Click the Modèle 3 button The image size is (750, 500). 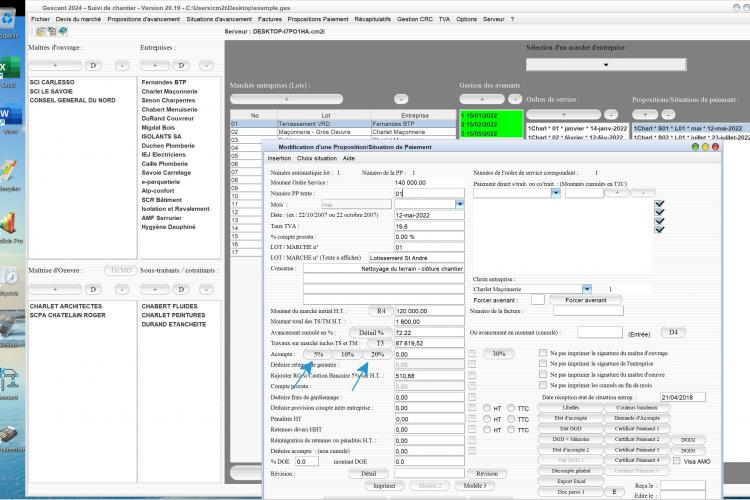tap(474, 486)
